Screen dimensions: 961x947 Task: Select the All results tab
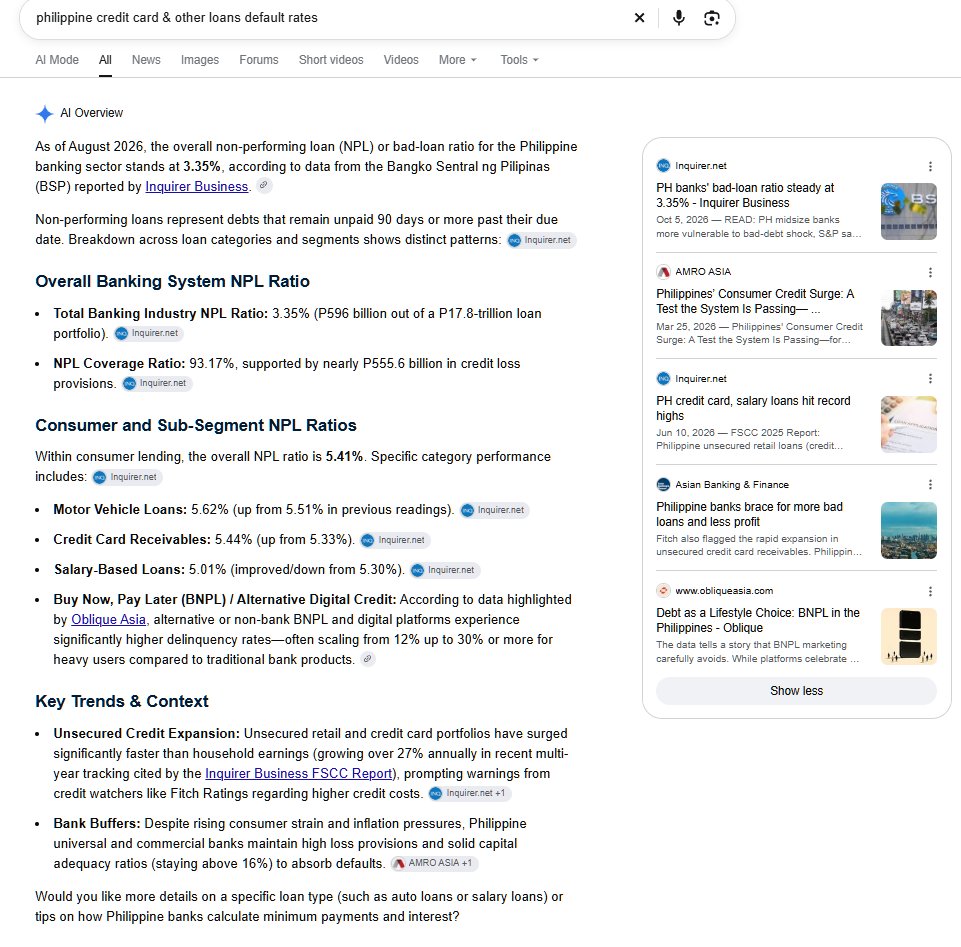[x=105, y=60]
